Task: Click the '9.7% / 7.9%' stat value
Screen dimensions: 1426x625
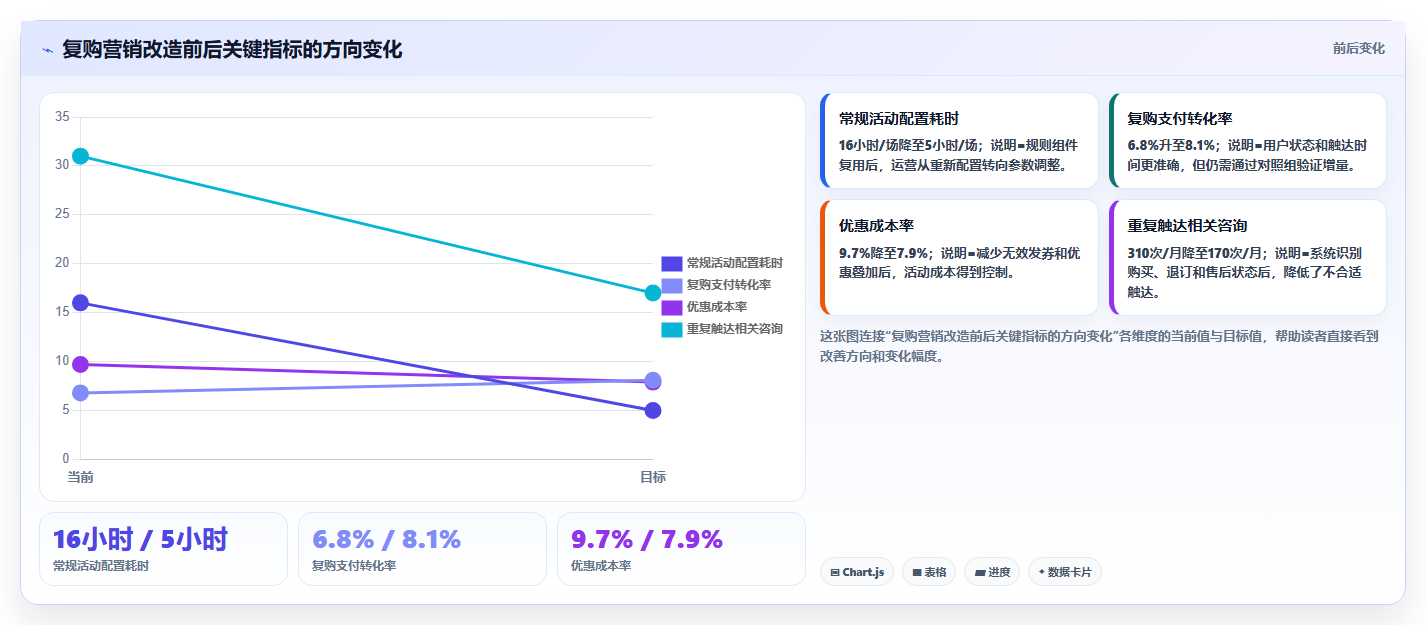Action: (646, 540)
